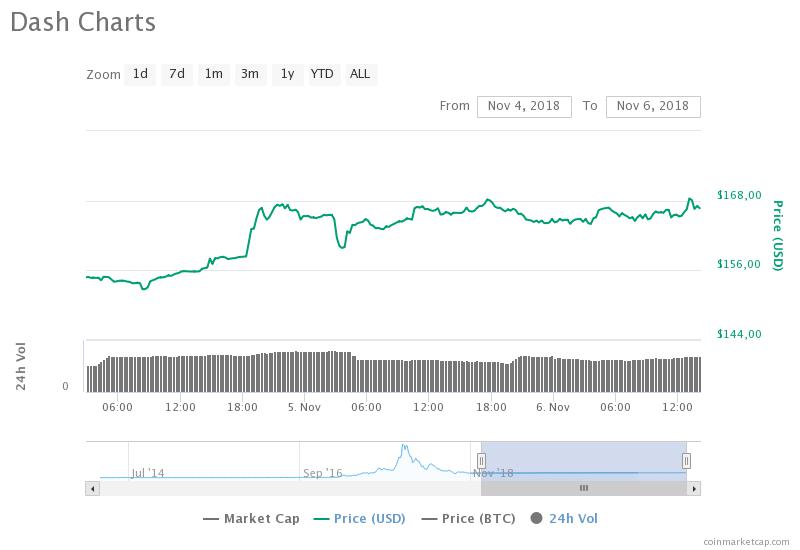The image size is (800, 550).
Task: Set zoom to 1d
Action: [140, 74]
